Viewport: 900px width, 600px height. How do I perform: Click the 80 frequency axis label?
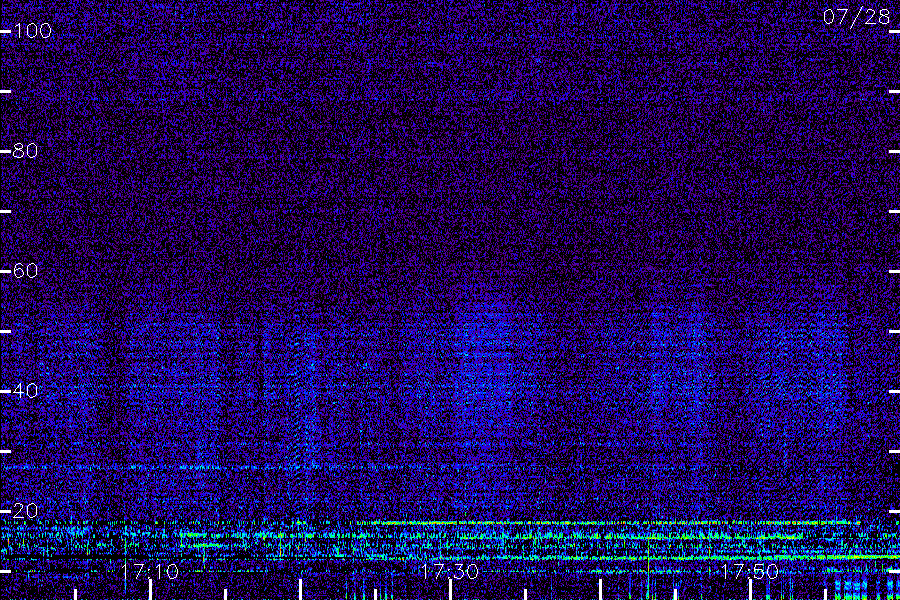pos(25,150)
